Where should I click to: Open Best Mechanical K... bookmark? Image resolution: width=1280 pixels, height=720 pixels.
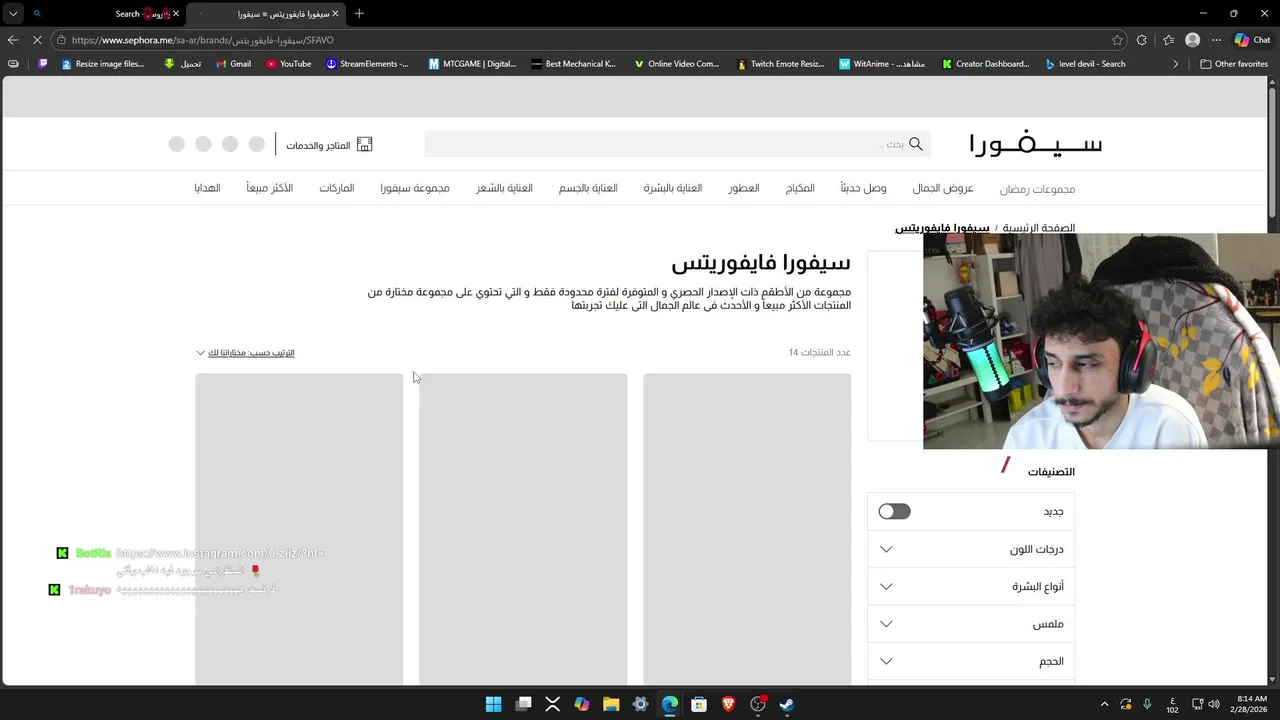tap(574, 64)
